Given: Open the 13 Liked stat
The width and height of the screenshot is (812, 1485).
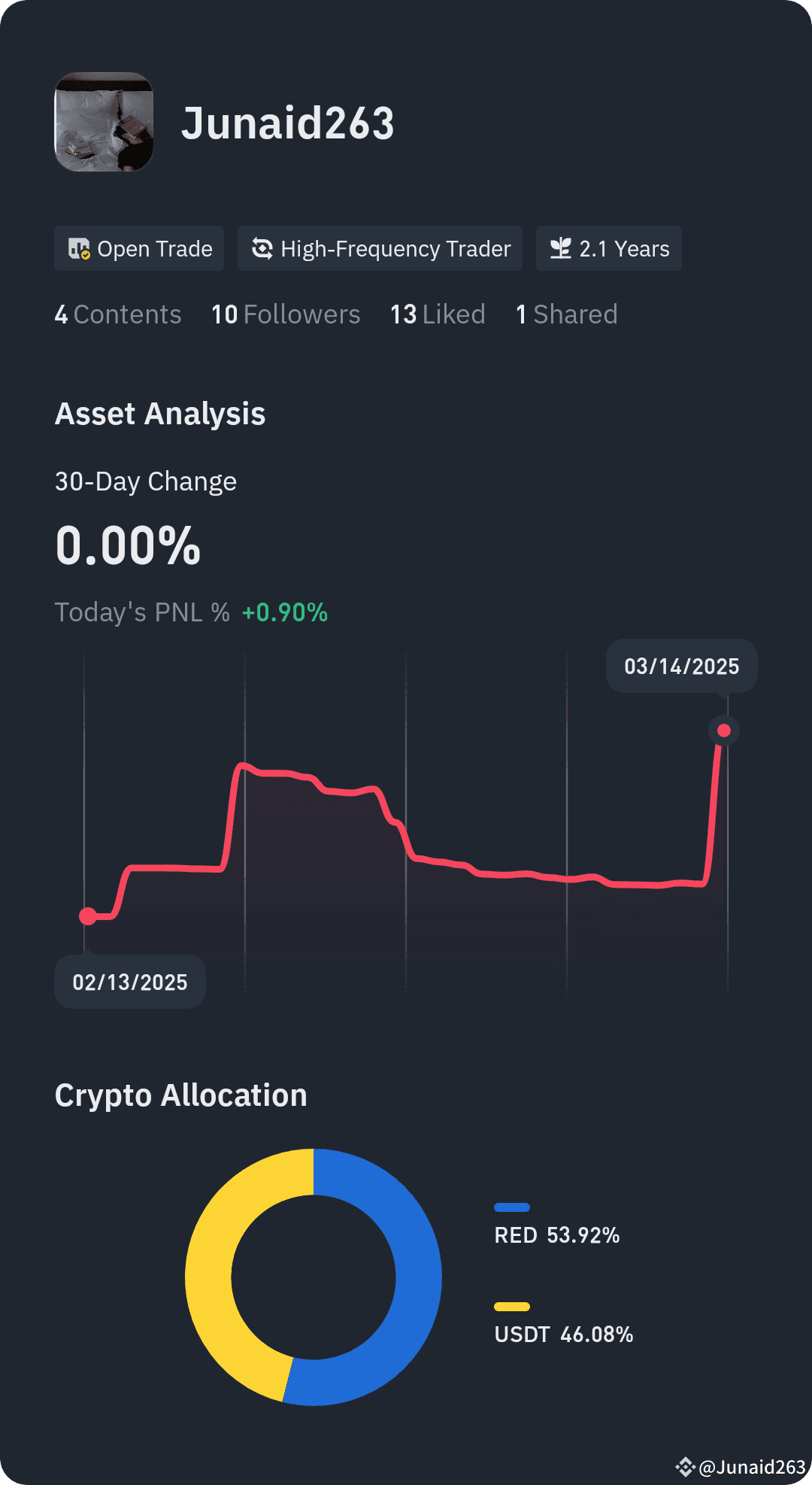Looking at the screenshot, I should 438,314.
